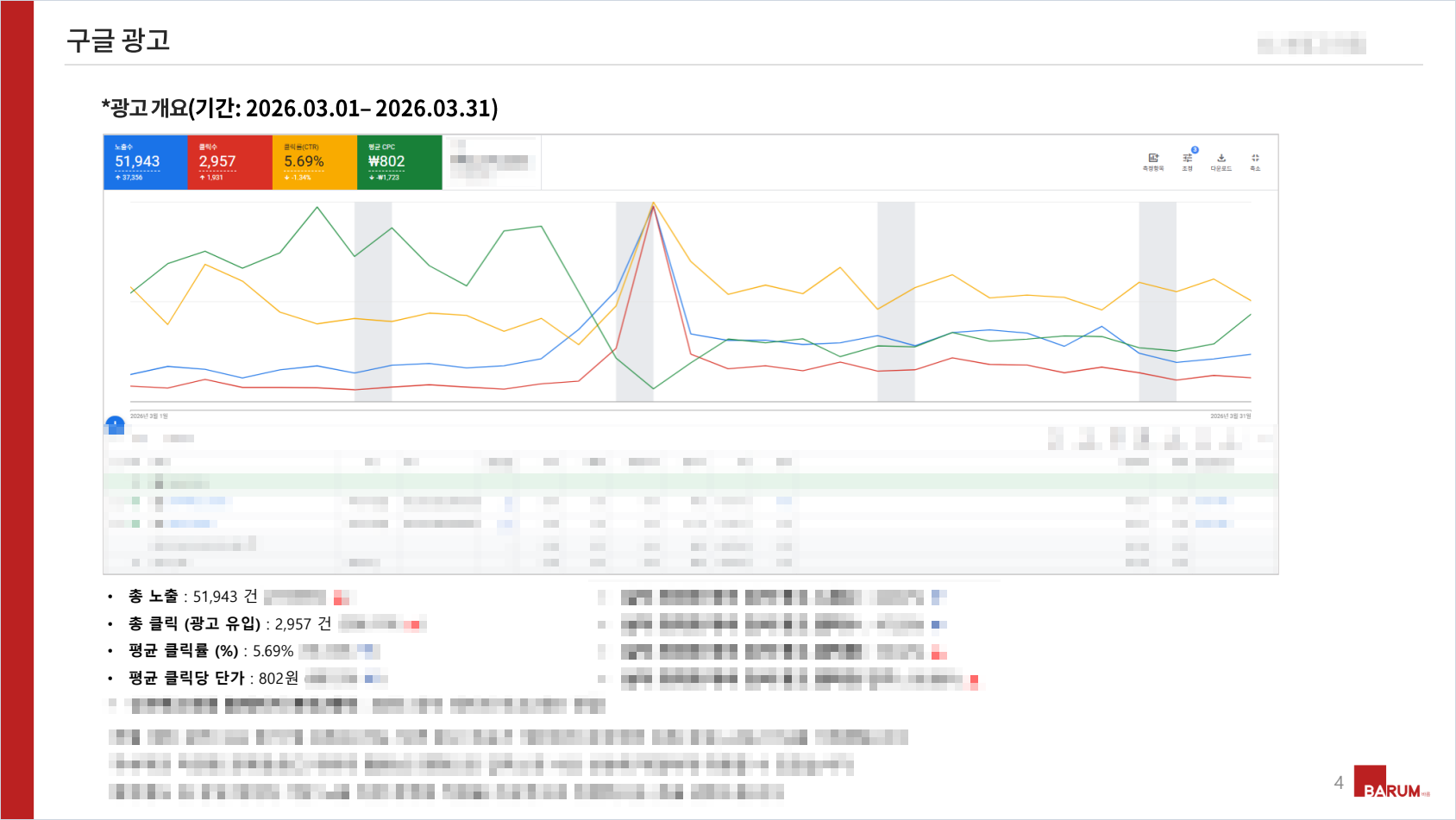1456x820 pixels.
Task: Collapse the chart with the 축소 icon
Action: (1255, 160)
